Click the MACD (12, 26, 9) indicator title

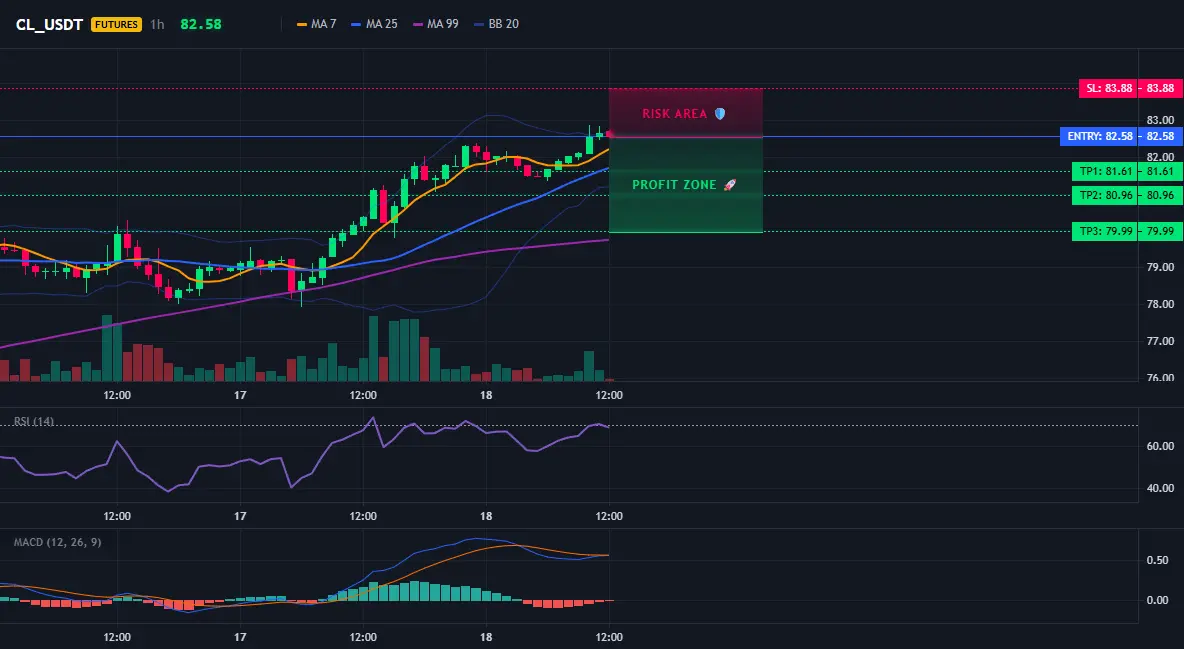[x=57, y=542]
